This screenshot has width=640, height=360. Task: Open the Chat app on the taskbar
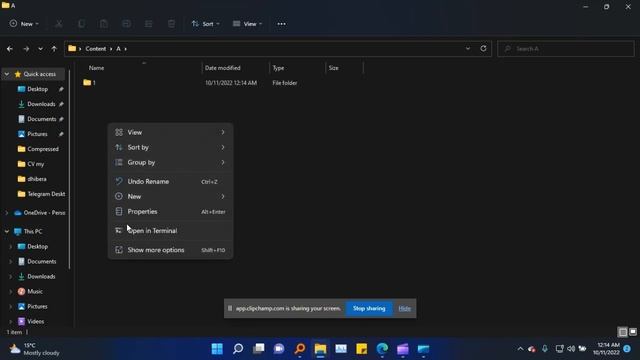click(279, 349)
